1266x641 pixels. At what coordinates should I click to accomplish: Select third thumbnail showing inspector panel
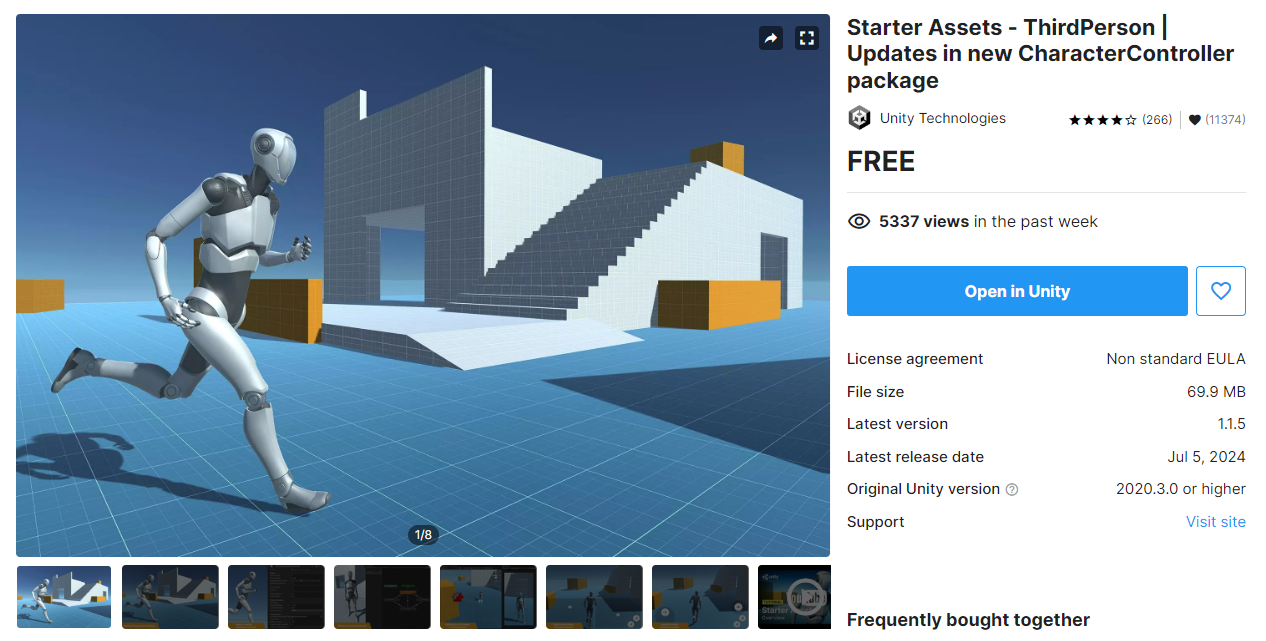(276, 597)
